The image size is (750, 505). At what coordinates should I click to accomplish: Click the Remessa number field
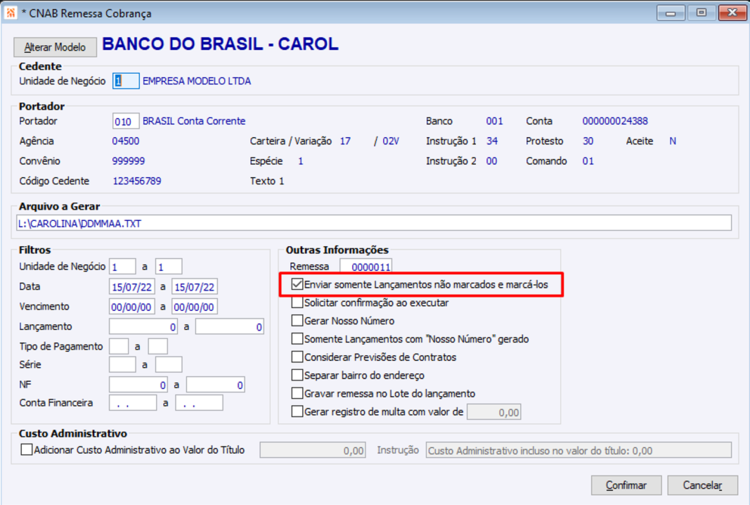pyautogui.click(x=366, y=266)
